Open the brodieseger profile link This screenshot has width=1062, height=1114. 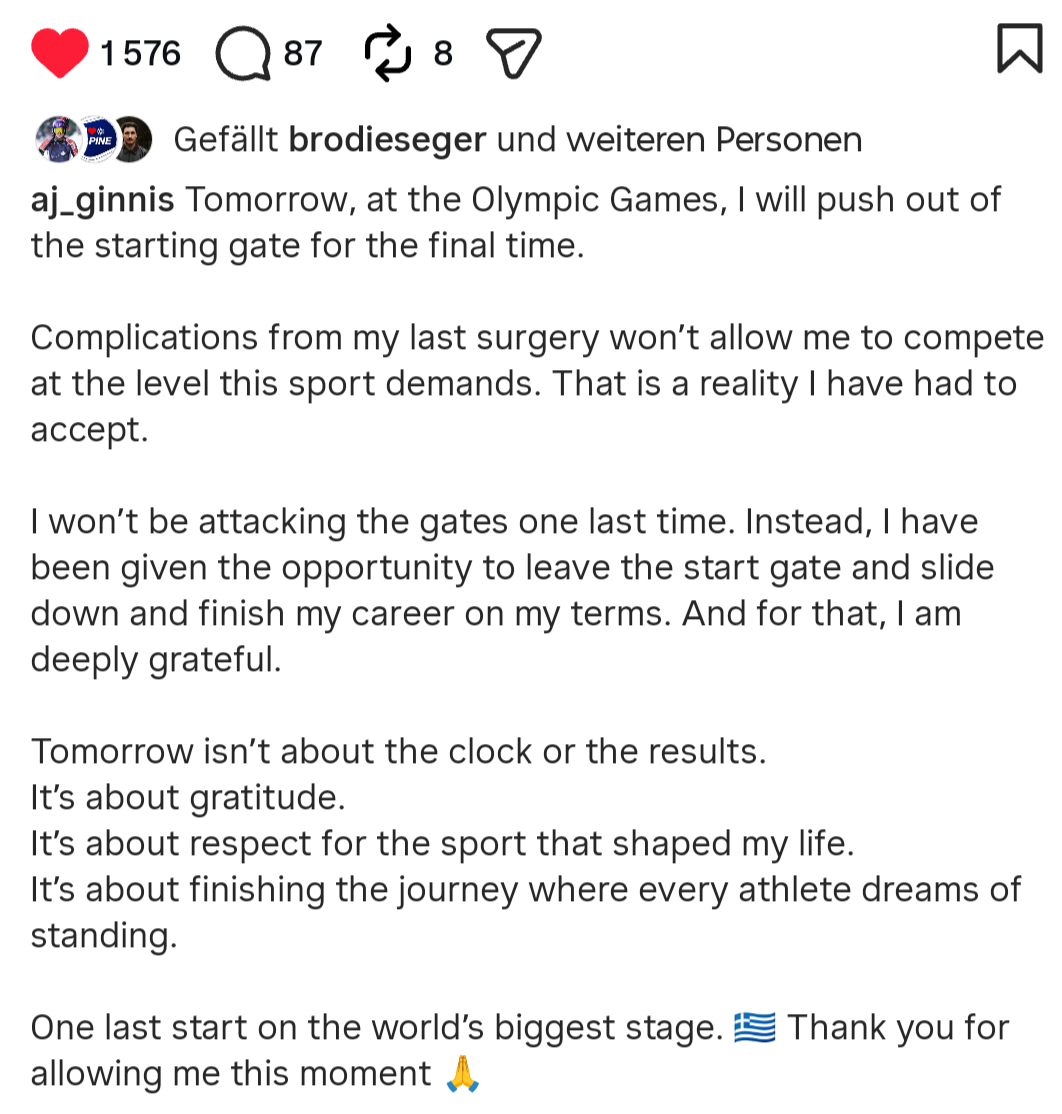[387, 140]
